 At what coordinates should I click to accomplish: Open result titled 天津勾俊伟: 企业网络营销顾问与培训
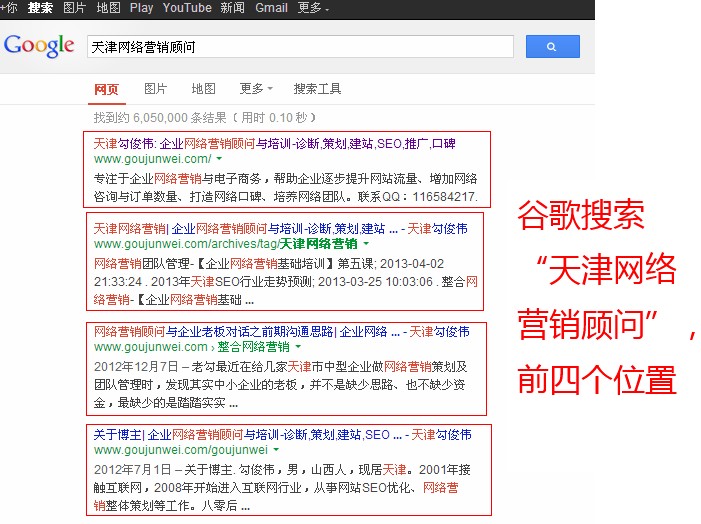click(x=274, y=144)
